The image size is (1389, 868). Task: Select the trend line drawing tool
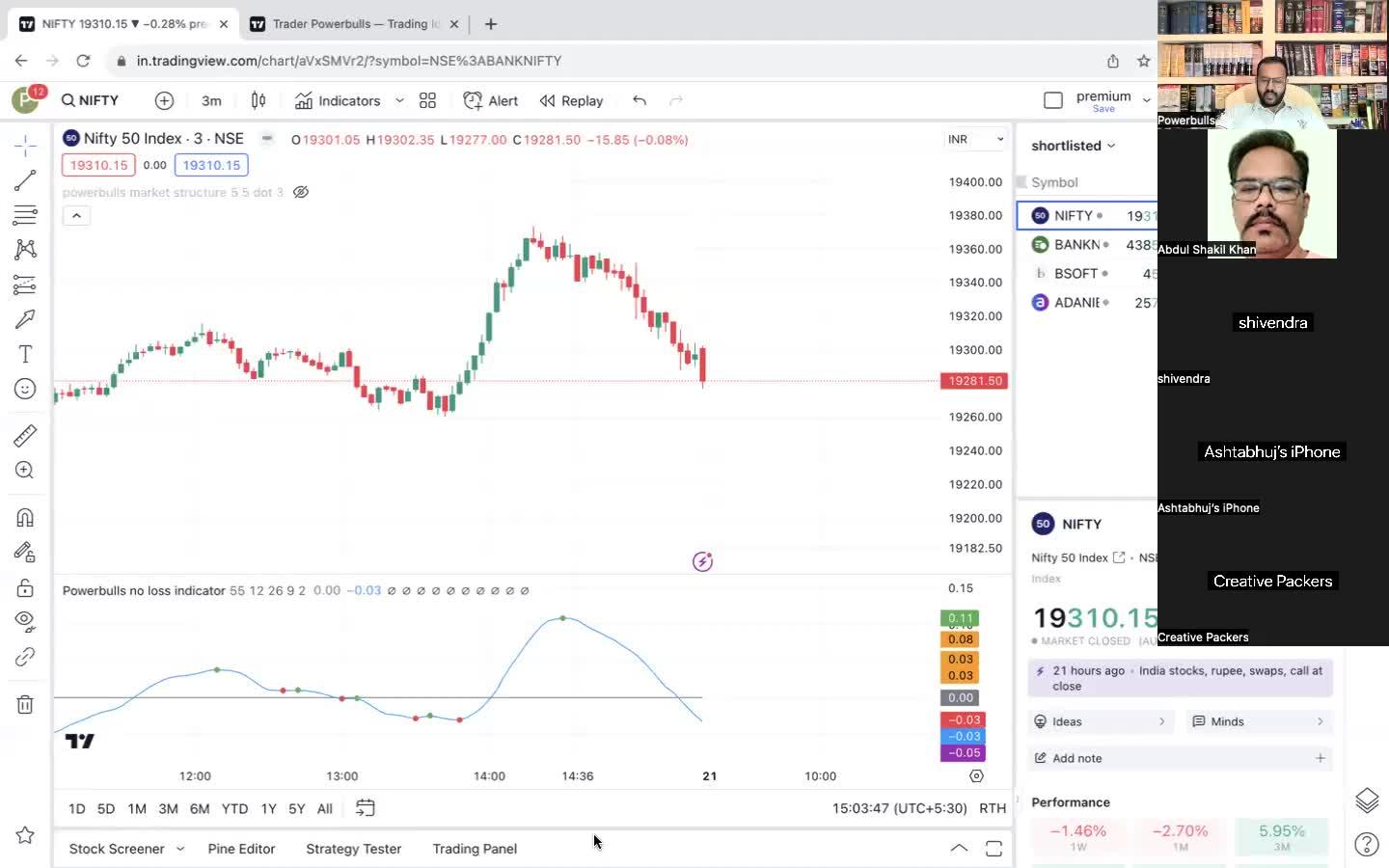(x=25, y=180)
